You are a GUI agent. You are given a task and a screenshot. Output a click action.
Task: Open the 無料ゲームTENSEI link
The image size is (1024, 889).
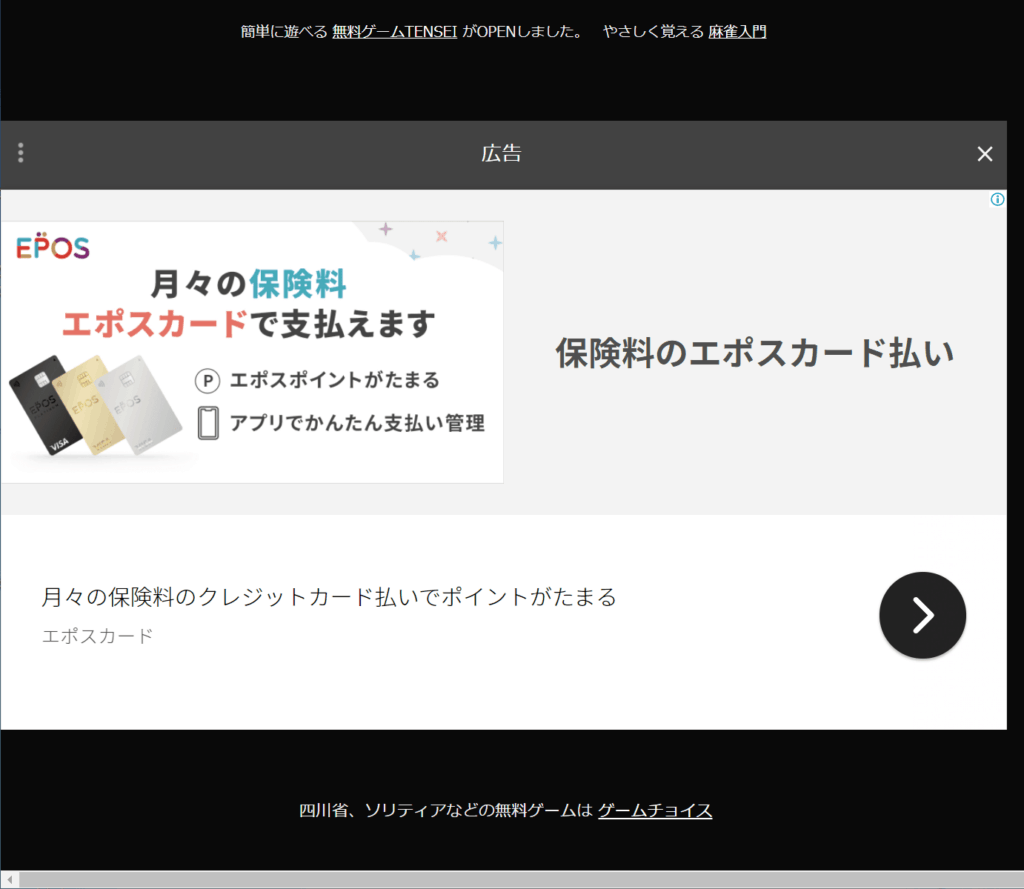394,31
